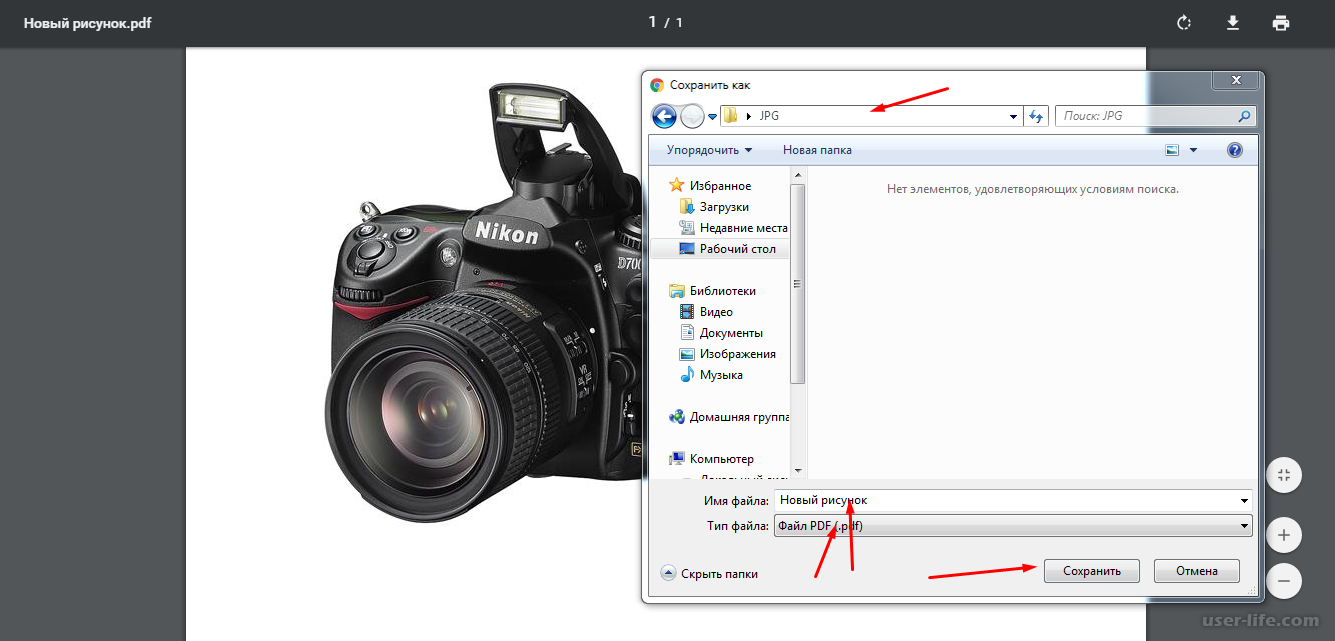Viewport: 1335px width, 641px height.
Task: Go forward in Save As dialog
Action: [x=692, y=116]
